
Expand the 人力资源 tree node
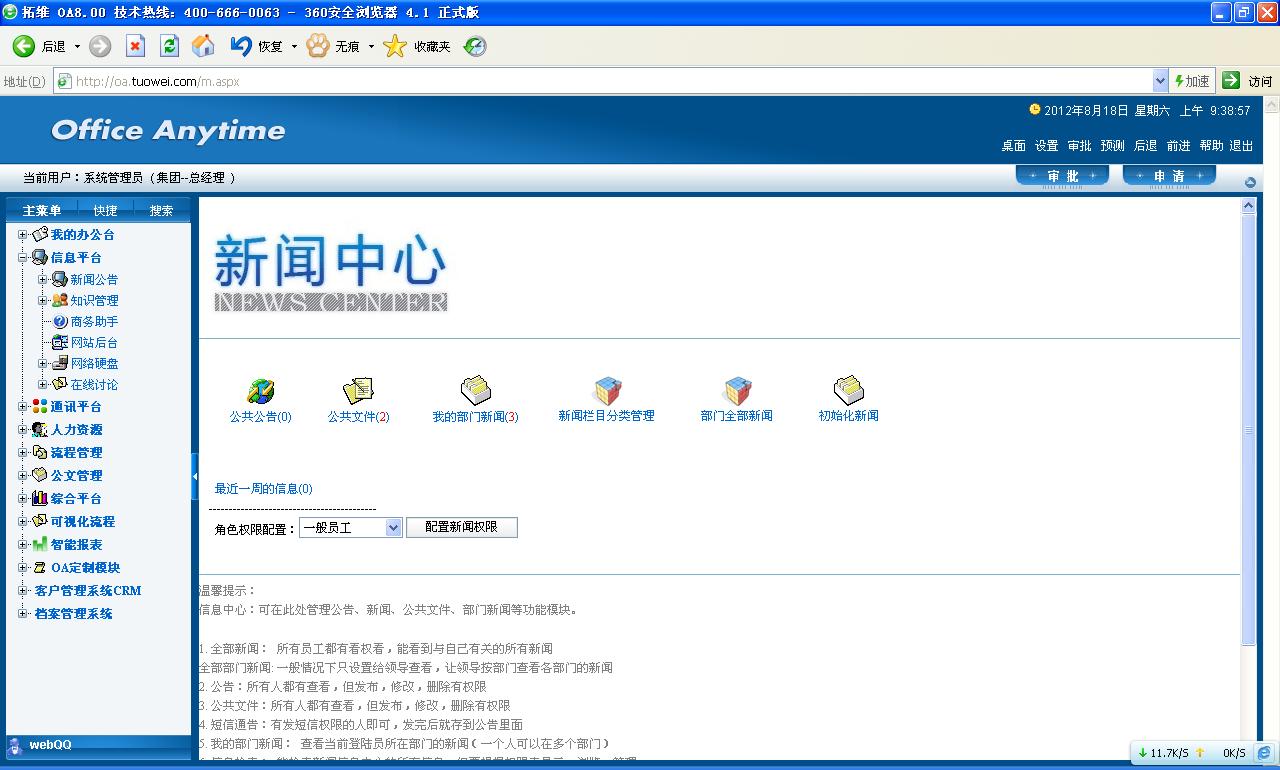tap(23, 430)
